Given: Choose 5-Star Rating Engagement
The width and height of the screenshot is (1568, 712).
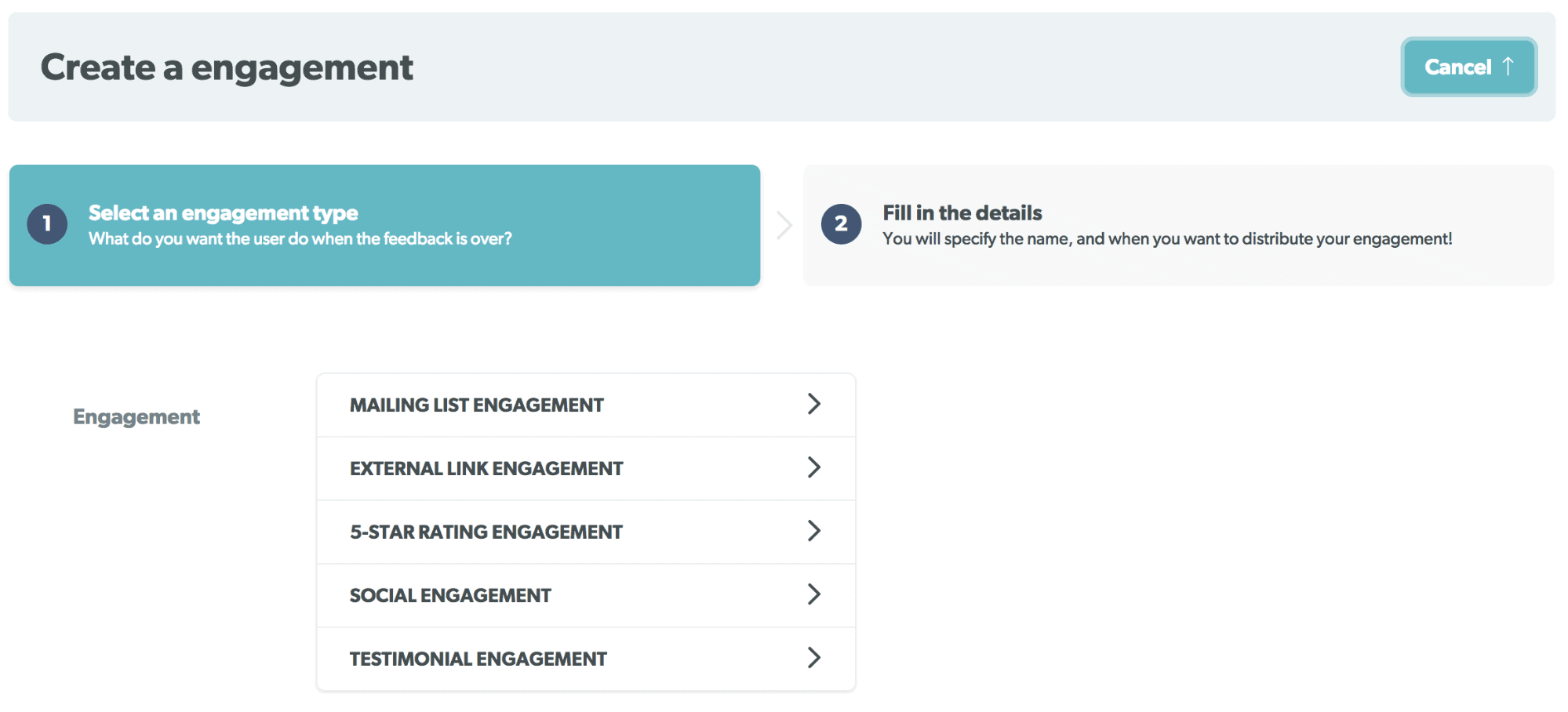Looking at the screenshot, I should 586,532.
